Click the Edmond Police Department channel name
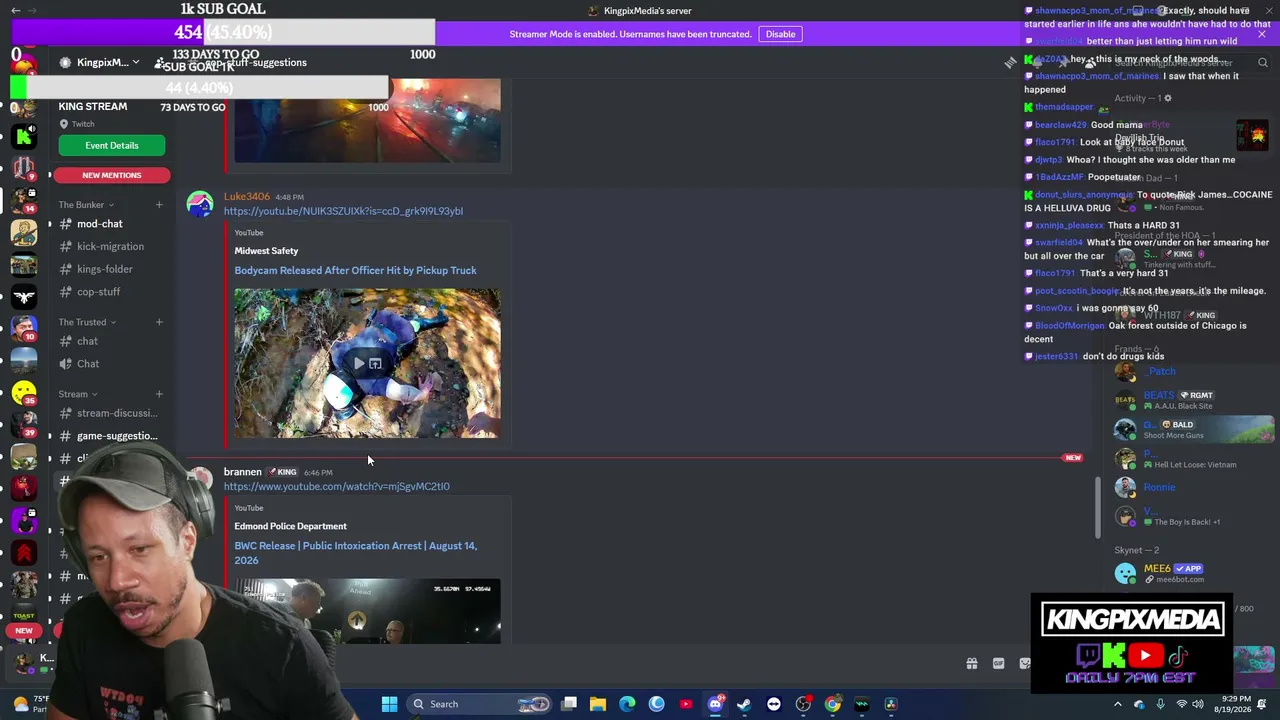Screen dimensions: 1280x720 (x=291, y=526)
